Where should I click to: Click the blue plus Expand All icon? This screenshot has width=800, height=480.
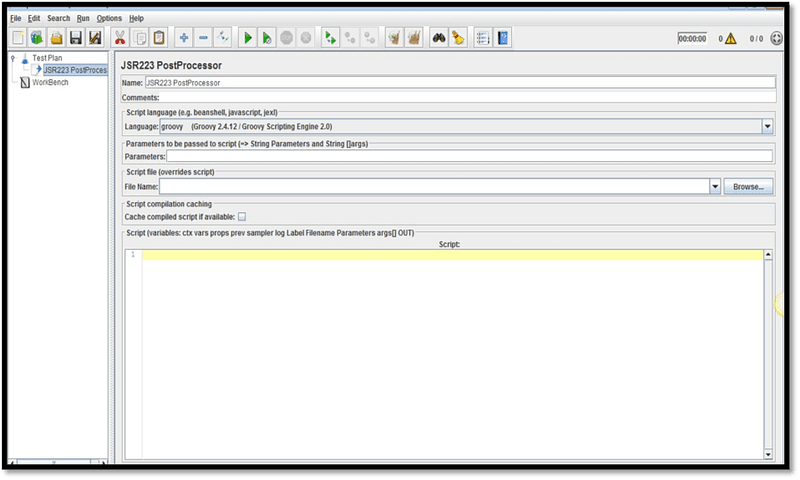183,38
